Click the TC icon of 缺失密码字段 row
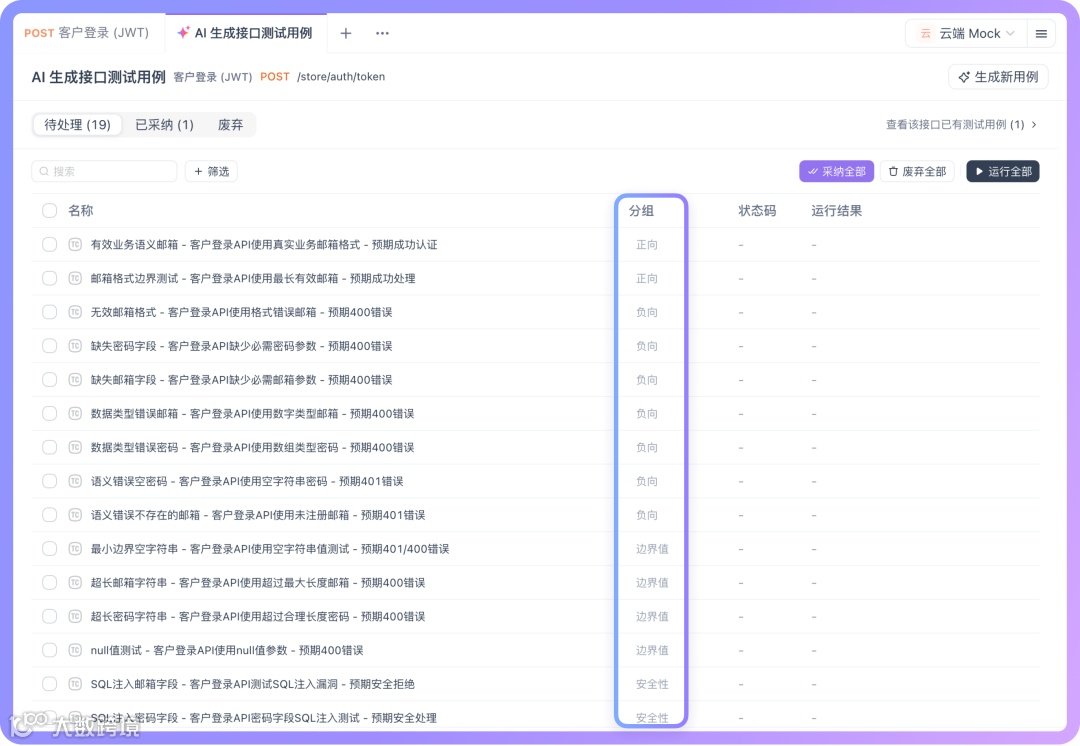Image resolution: width=1080 pixels, height=746 pixels. tap(75, 346)
